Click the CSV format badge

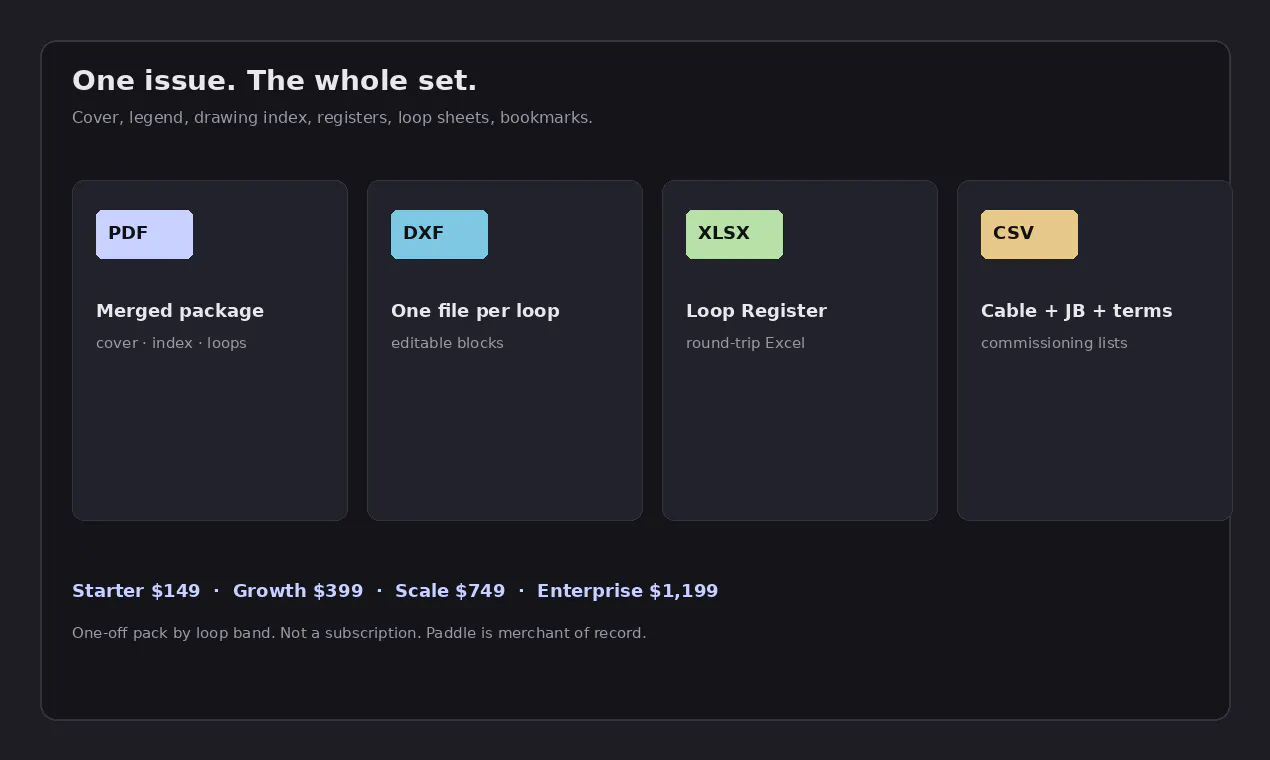point(1029,234)
